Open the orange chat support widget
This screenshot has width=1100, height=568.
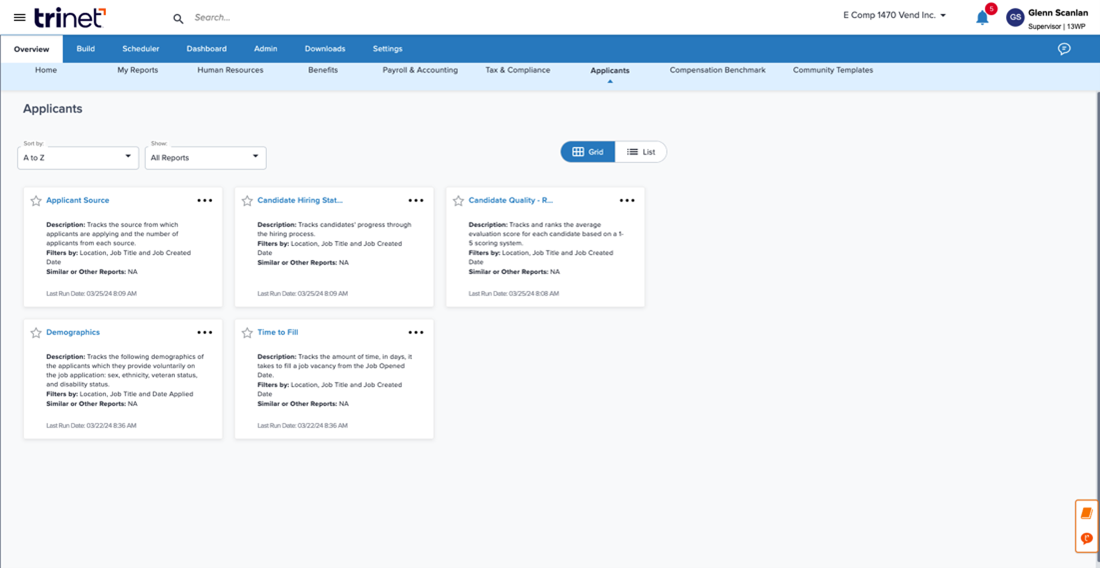[x=1087, y=539]
